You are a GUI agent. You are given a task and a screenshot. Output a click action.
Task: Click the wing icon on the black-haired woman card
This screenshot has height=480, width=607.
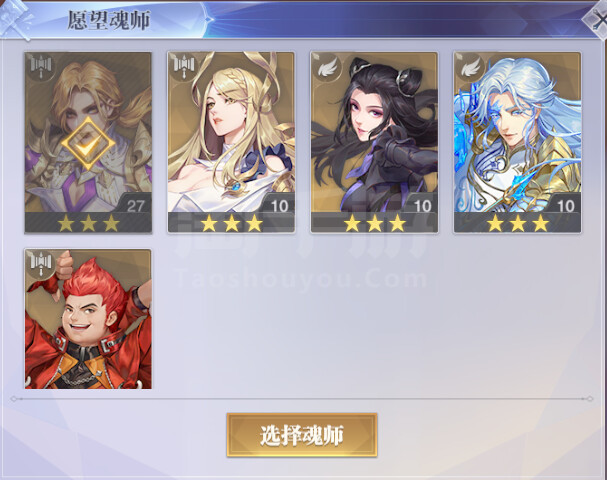pyautogui.click(x=327, y=67)
